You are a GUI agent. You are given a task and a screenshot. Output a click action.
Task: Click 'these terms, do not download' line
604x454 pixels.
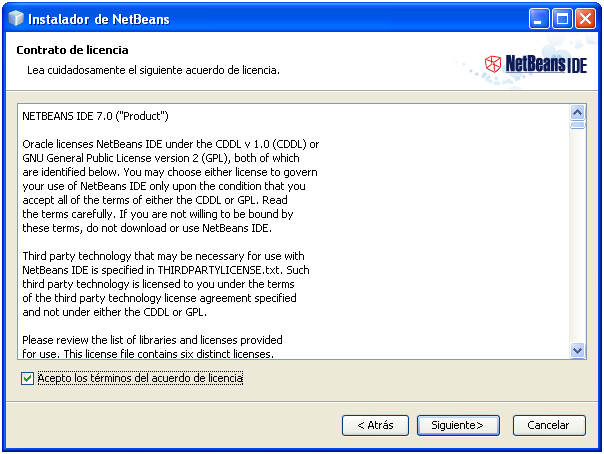[147, 228]
